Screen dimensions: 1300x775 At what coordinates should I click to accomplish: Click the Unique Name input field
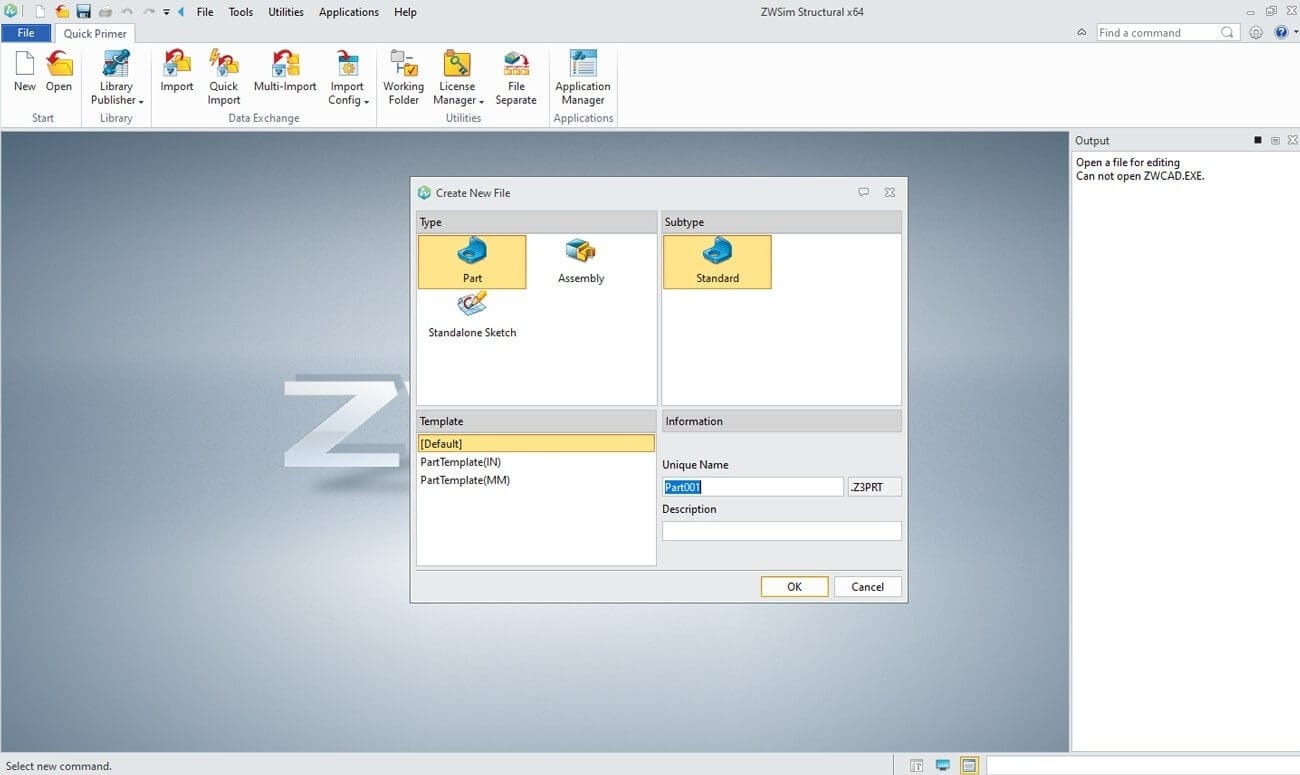(752, 486)
